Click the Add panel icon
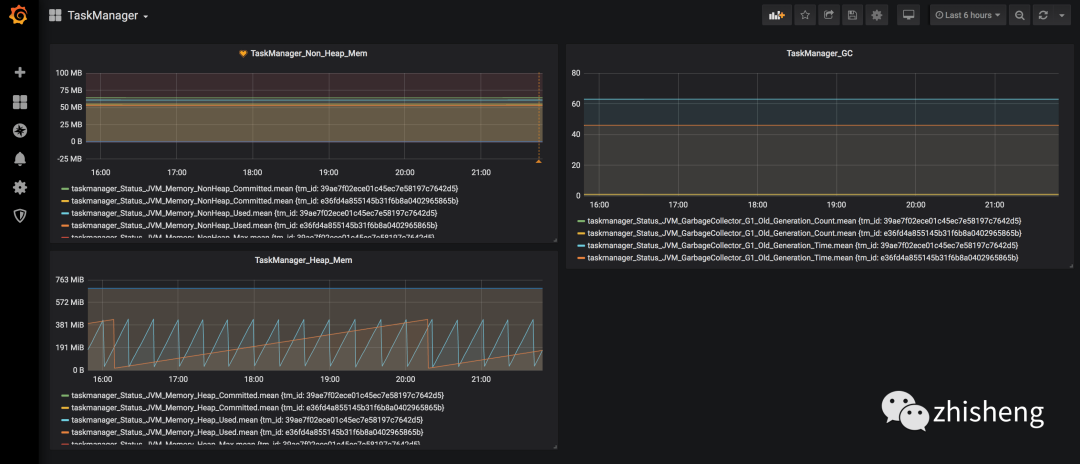 tap(776, 15)
